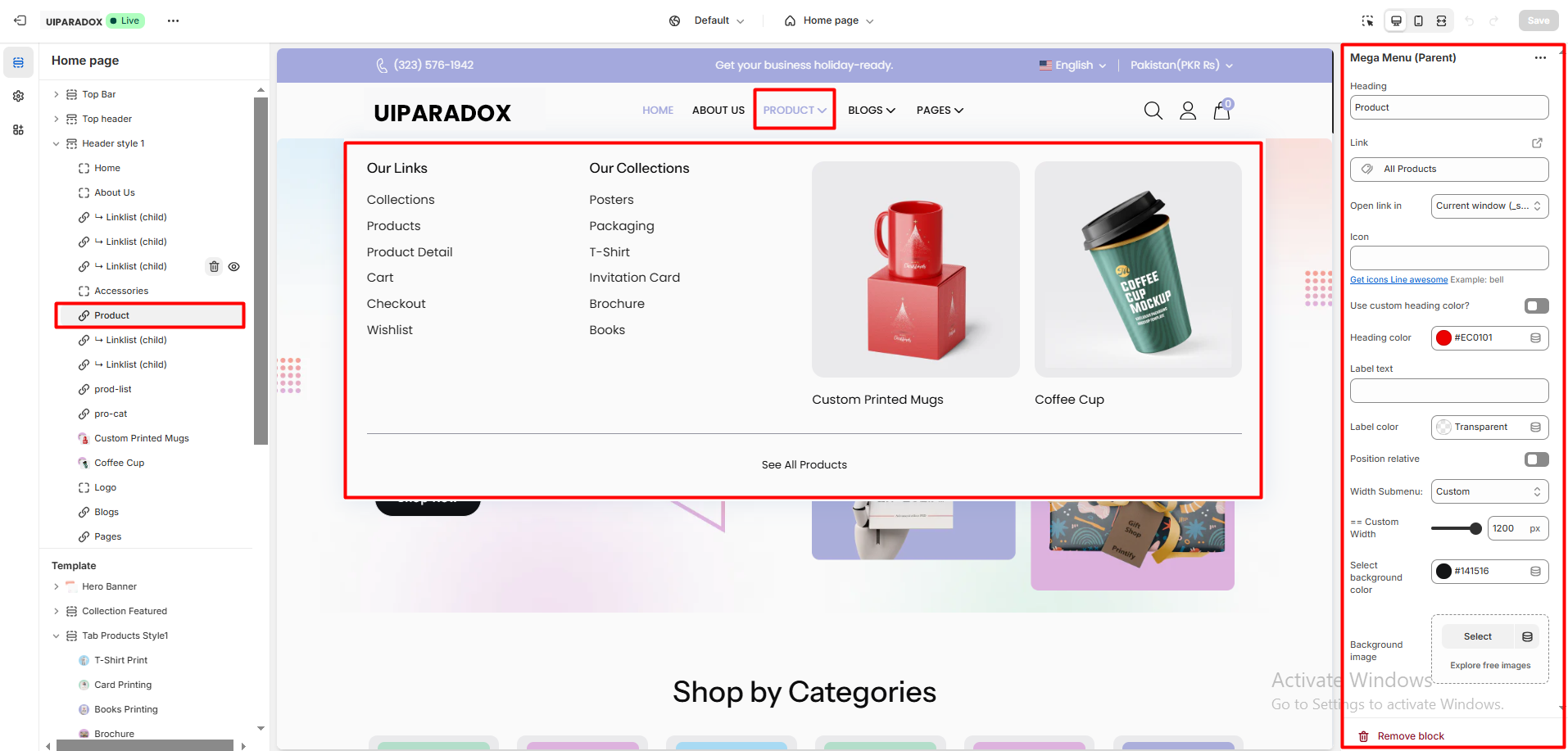Open the shopping cart bag icon
The width and height of the screenshot is (1568, 751).
coord(1221,111)
